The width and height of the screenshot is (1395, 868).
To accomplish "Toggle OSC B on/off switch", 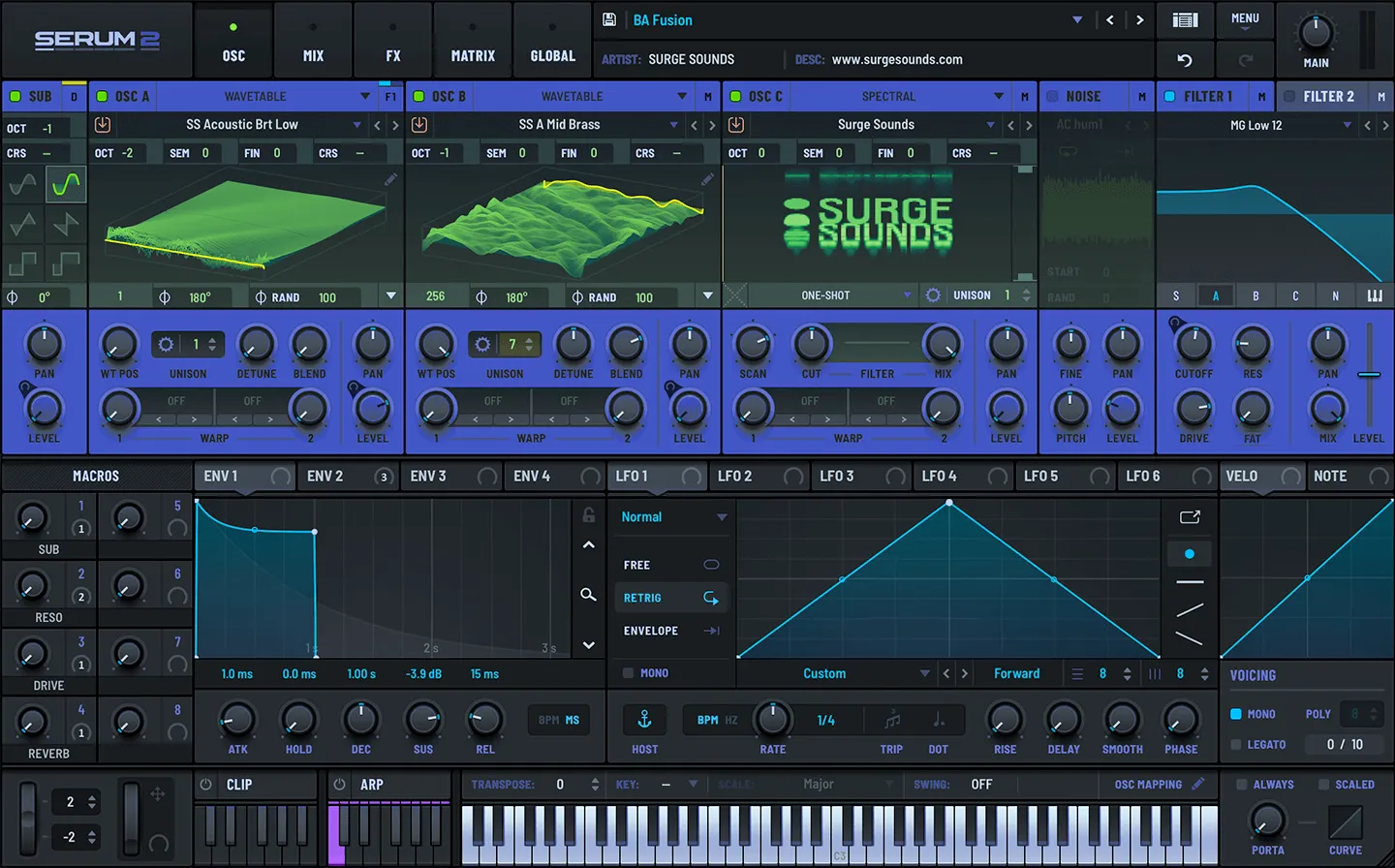I will tap(418, 96).
